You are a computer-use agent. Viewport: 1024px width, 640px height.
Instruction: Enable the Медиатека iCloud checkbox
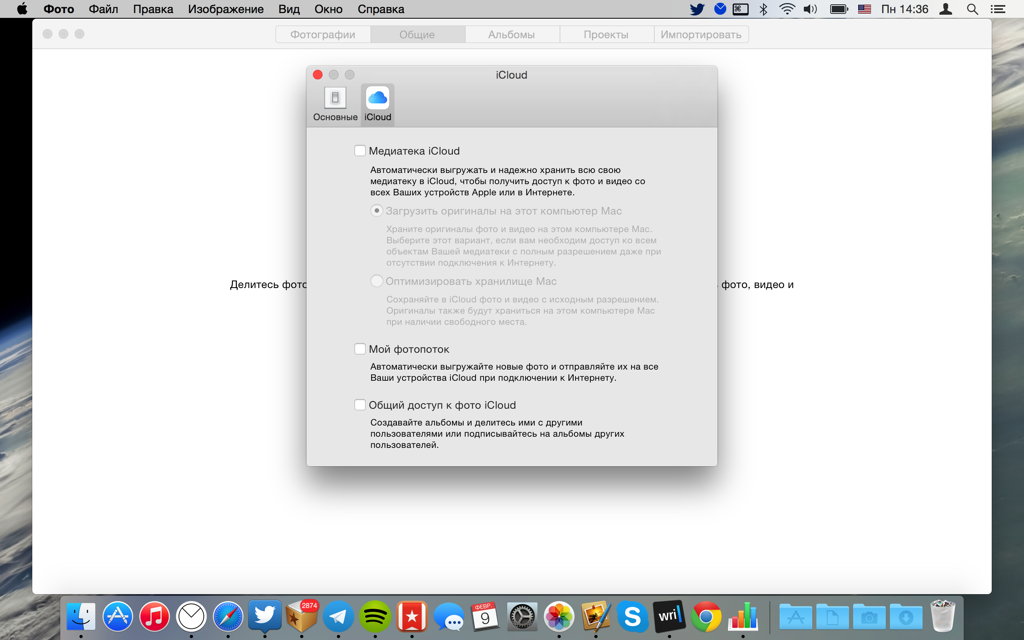[x=360, y=151]
